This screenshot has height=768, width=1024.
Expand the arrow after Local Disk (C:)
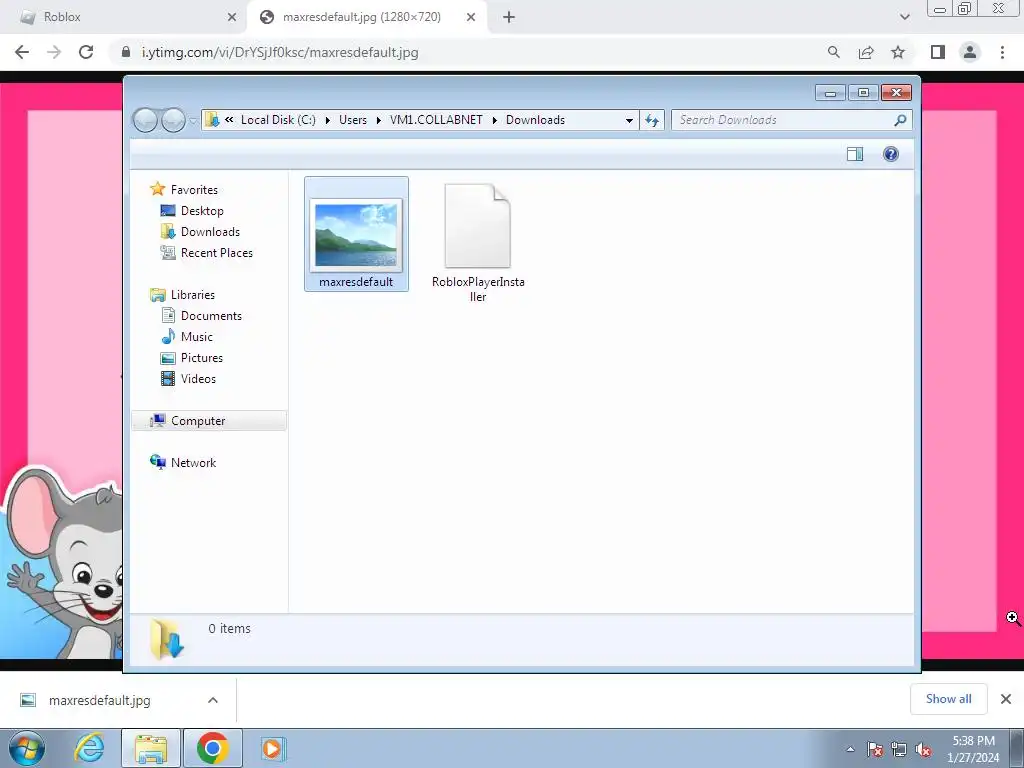[327, 120]
